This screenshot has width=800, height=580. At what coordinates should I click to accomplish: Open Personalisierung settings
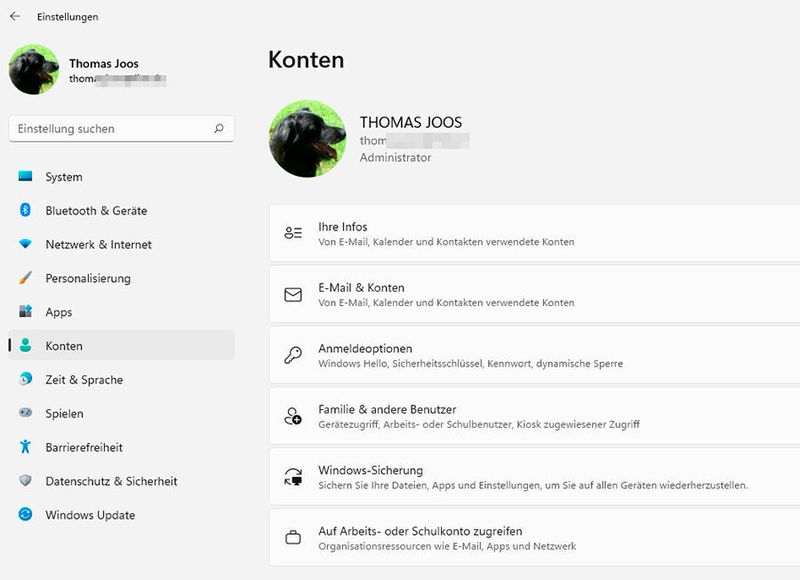pyautogui.click(x=121, y=278)
